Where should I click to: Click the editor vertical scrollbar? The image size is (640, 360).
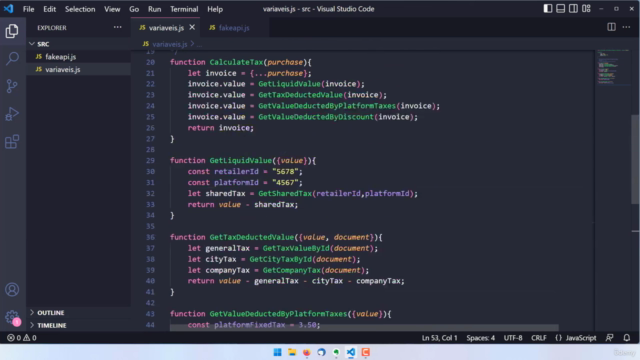tap(635, 159)
